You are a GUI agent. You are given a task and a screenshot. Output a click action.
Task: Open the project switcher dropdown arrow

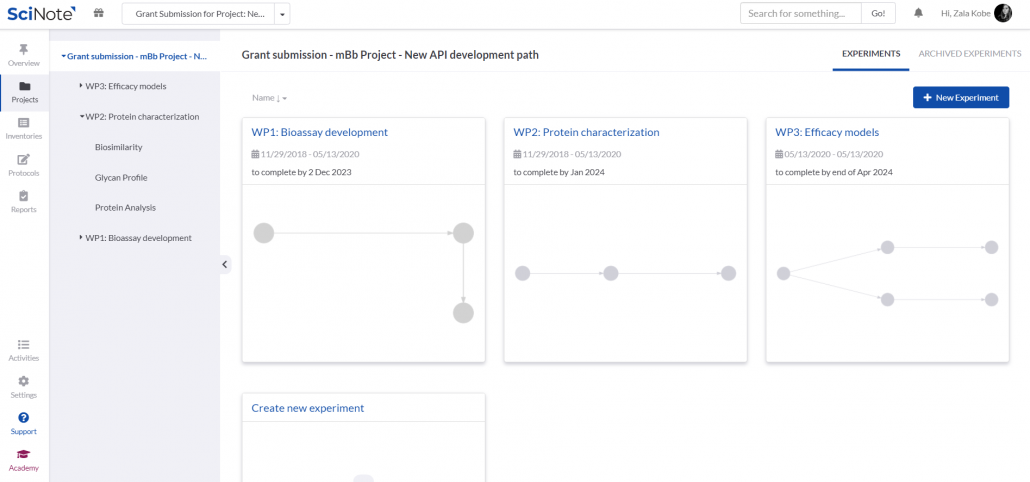(282, 14)
